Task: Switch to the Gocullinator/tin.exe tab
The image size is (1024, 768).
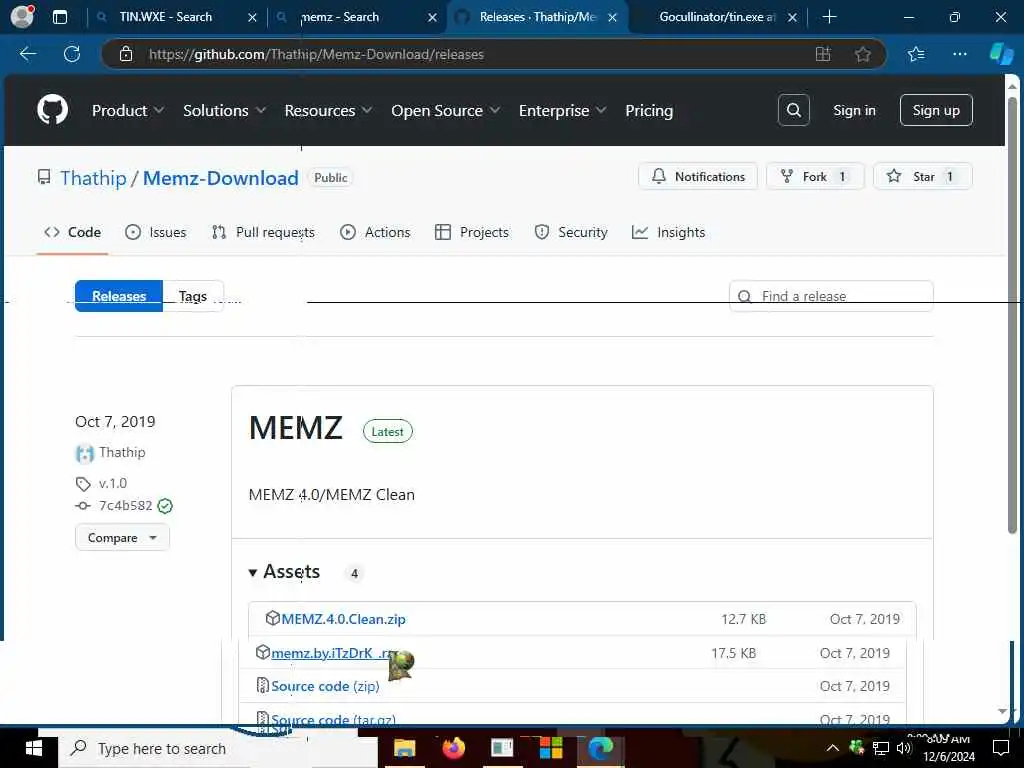Action: point(717,17)
